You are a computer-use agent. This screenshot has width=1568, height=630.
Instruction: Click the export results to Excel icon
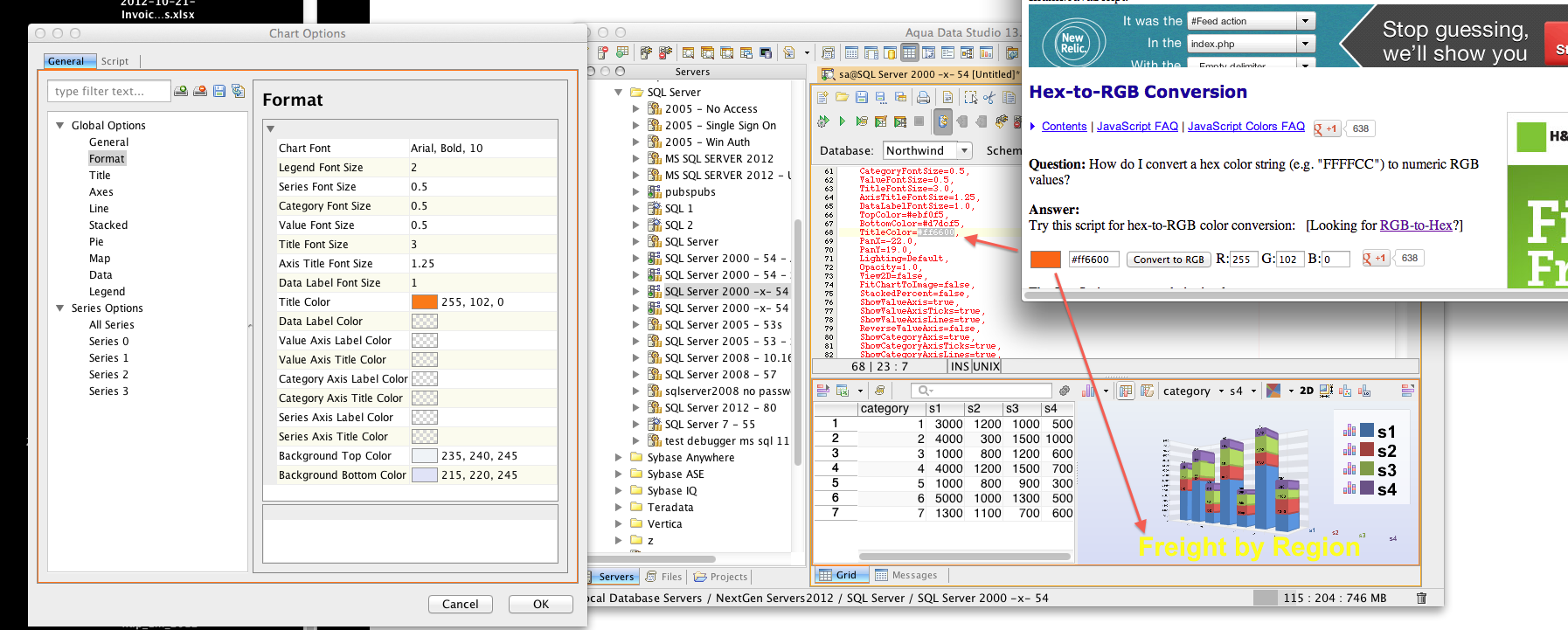pyautogui.click(x=843, y=391)
